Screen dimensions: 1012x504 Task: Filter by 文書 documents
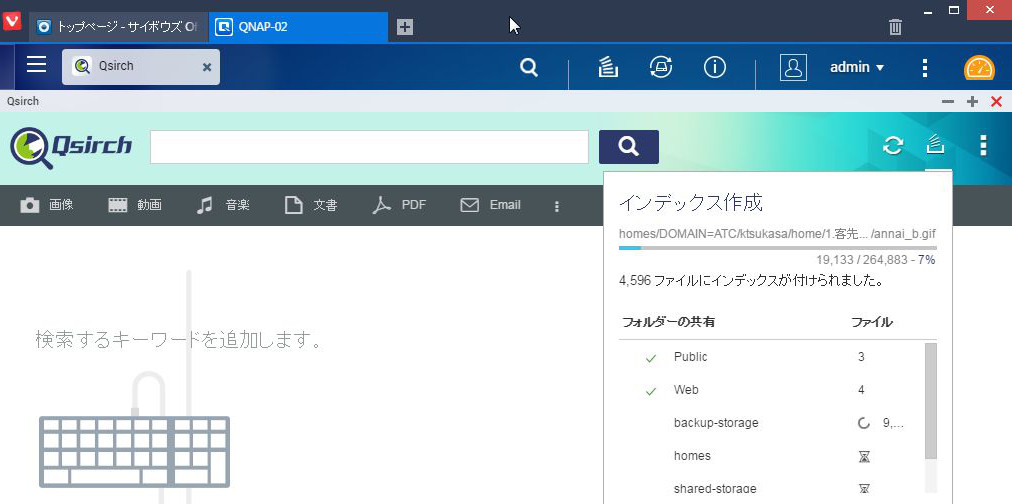point(311,205)
